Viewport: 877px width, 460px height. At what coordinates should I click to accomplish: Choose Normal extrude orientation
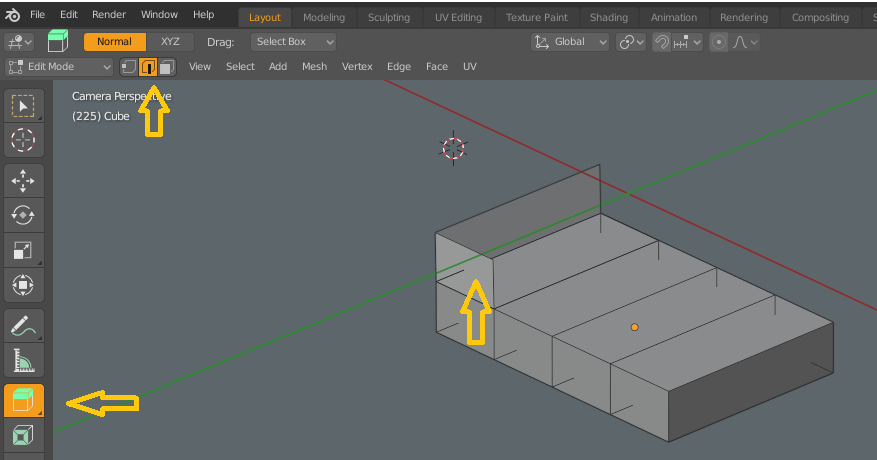[x=115, y=41]
